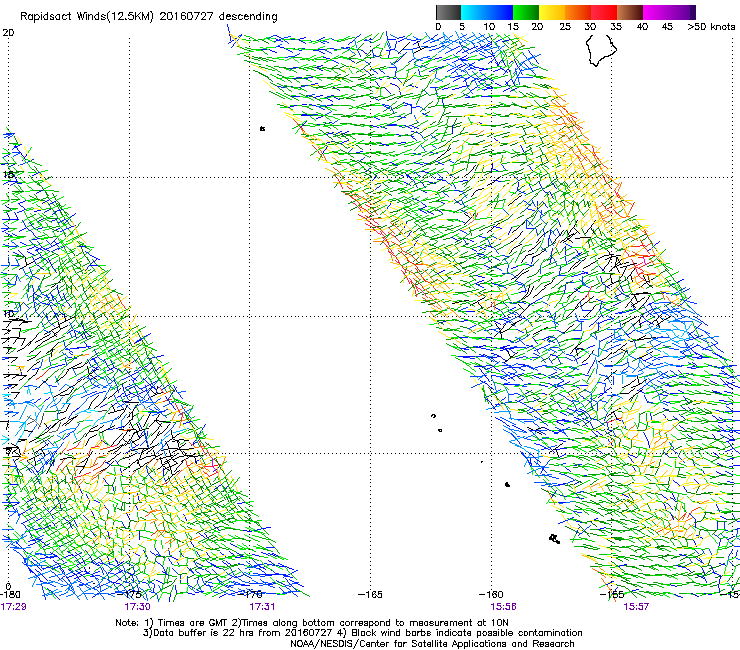Click the '3)Data buffer is 22 hrs' note line
The image size is (740, 650).
pyautogui.click(x=362, y=633)
